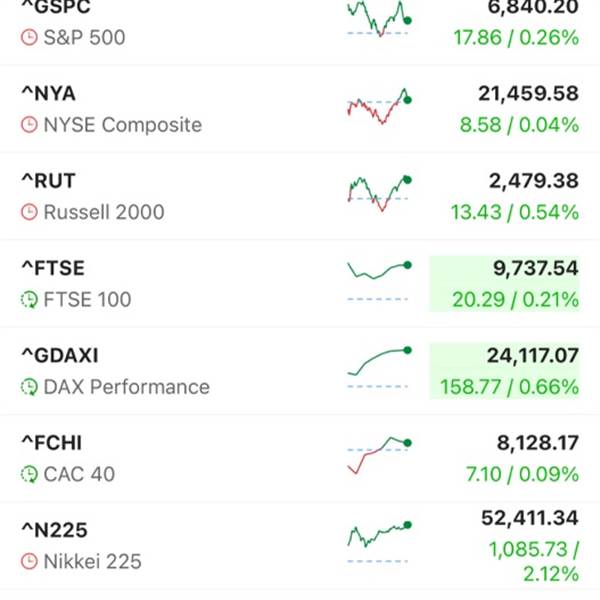Image resolution: width=600 pixels, height=600 pixels.
Task: Tap the market status icon by Russell 2000
Action: pos(29,212)
